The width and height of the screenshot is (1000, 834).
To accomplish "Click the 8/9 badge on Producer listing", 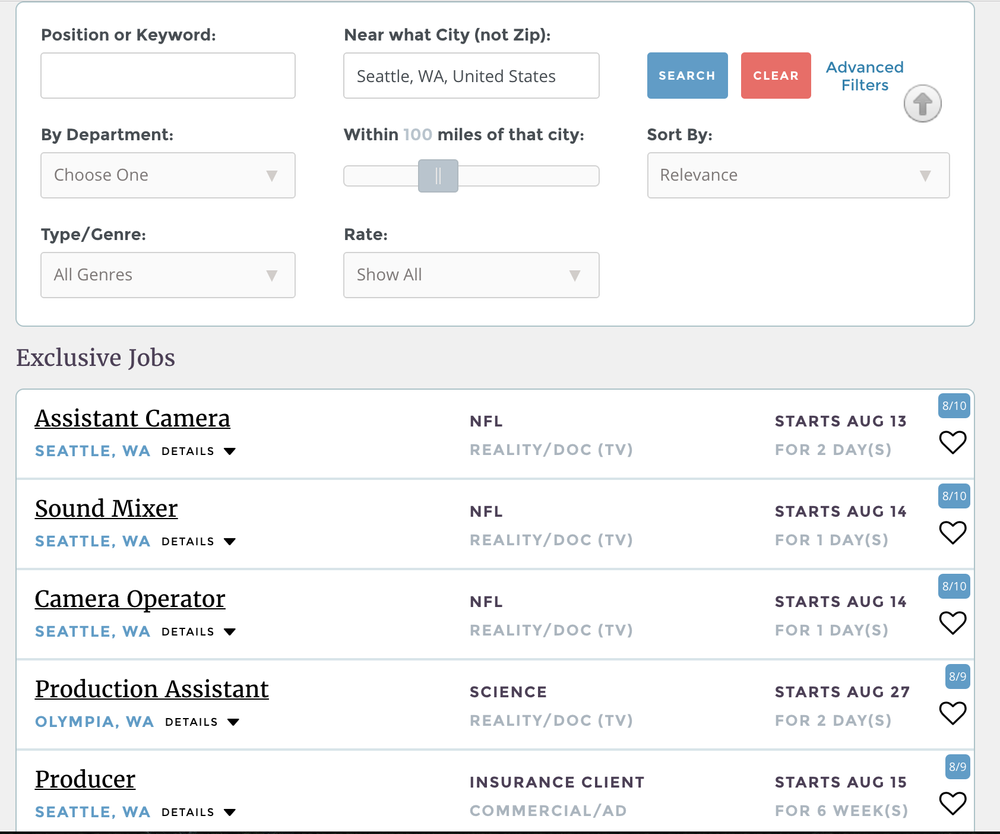I will tap(957, 766).
